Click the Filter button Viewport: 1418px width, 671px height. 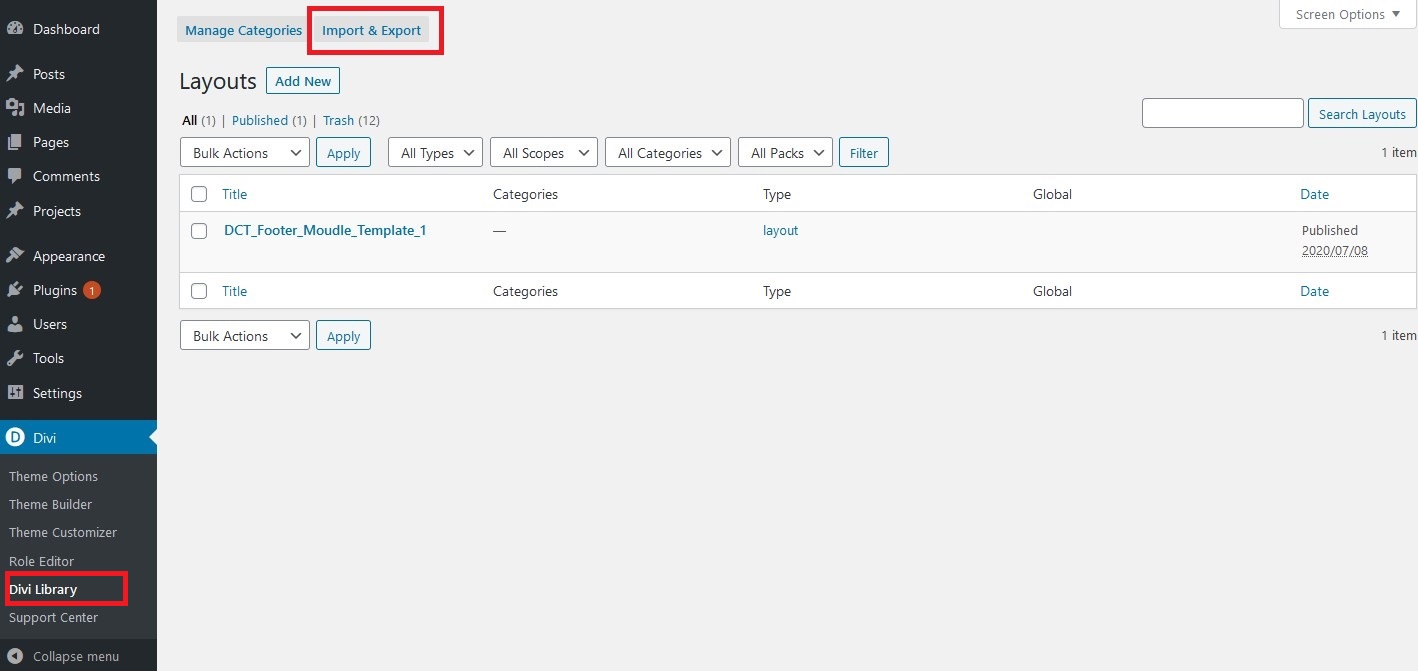[x=864, y=153]
